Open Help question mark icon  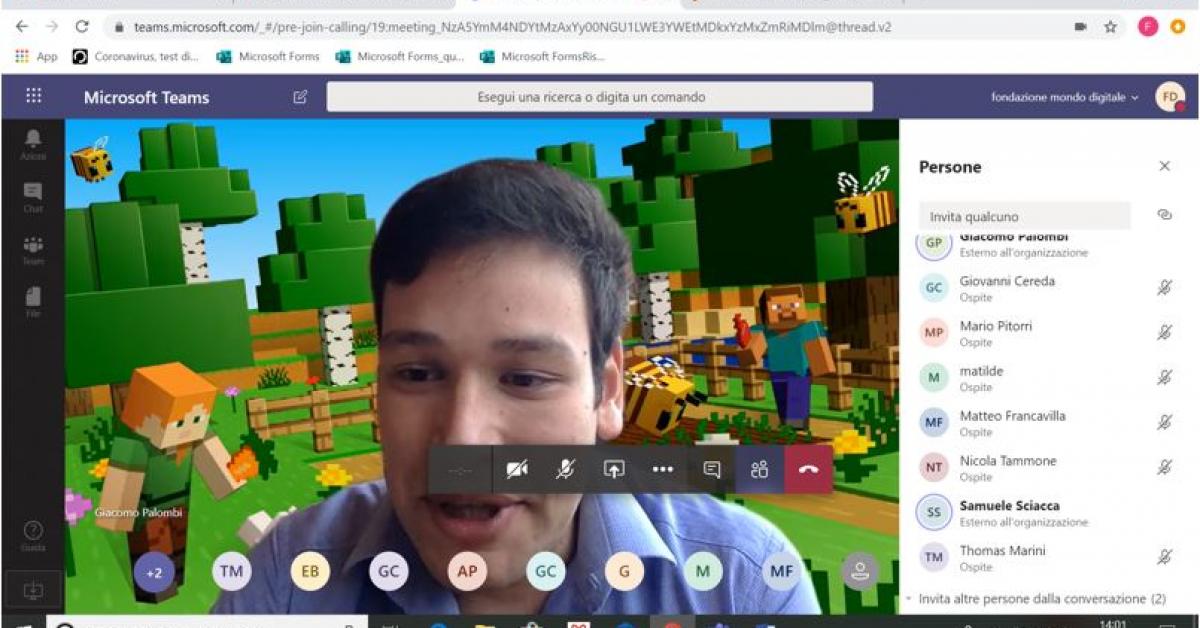[x=33, y=535]
